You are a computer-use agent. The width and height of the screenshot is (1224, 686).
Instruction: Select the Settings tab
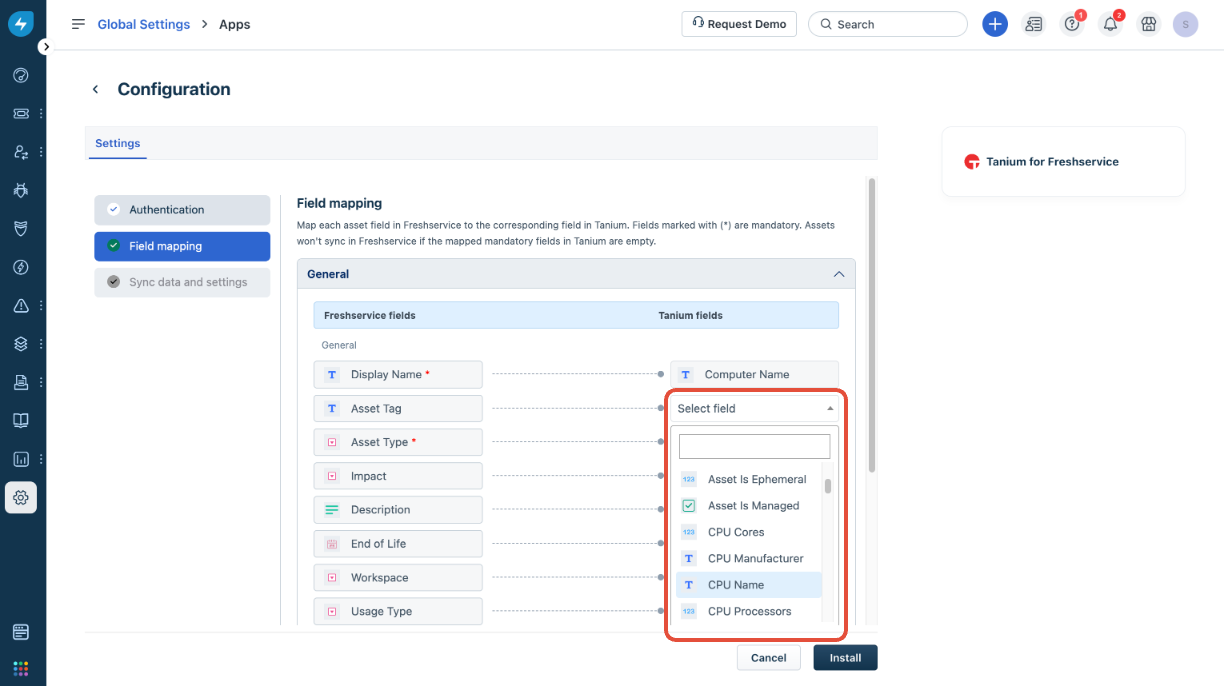click(117, 143)
